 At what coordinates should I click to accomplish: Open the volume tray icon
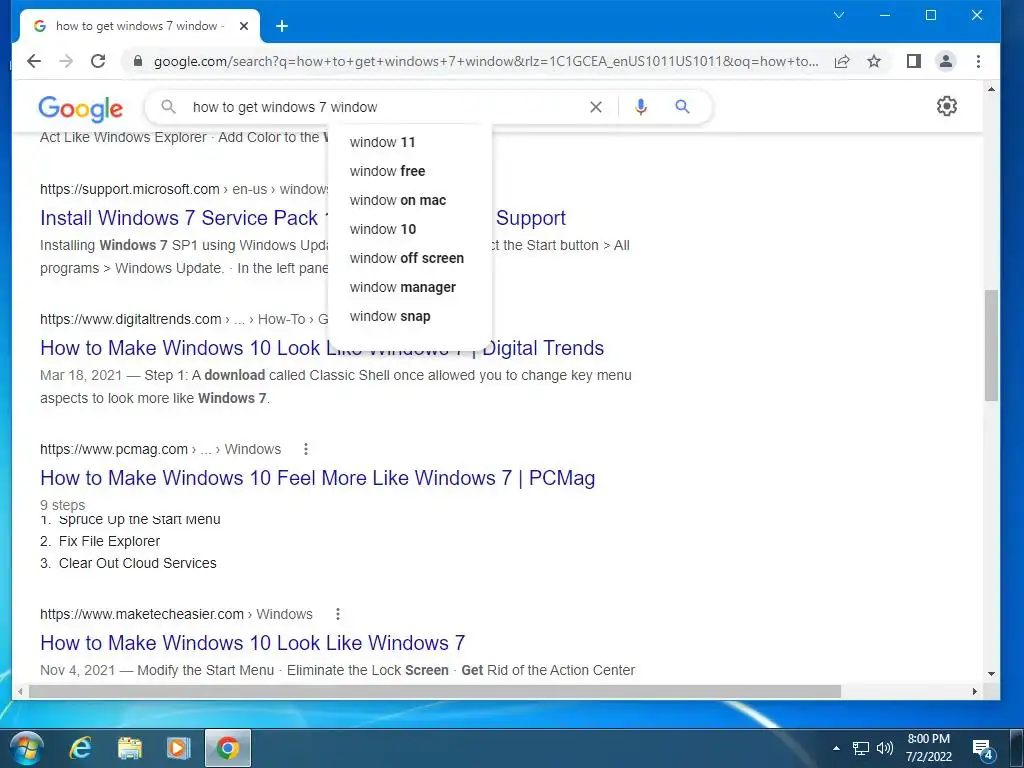(885, 748)
